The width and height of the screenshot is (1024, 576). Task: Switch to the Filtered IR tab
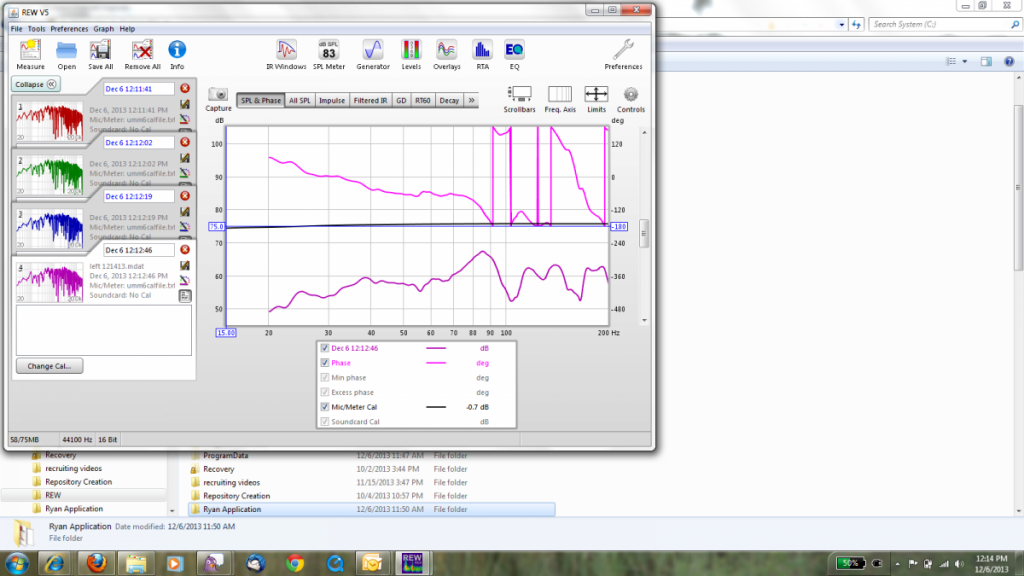point(371,101)
